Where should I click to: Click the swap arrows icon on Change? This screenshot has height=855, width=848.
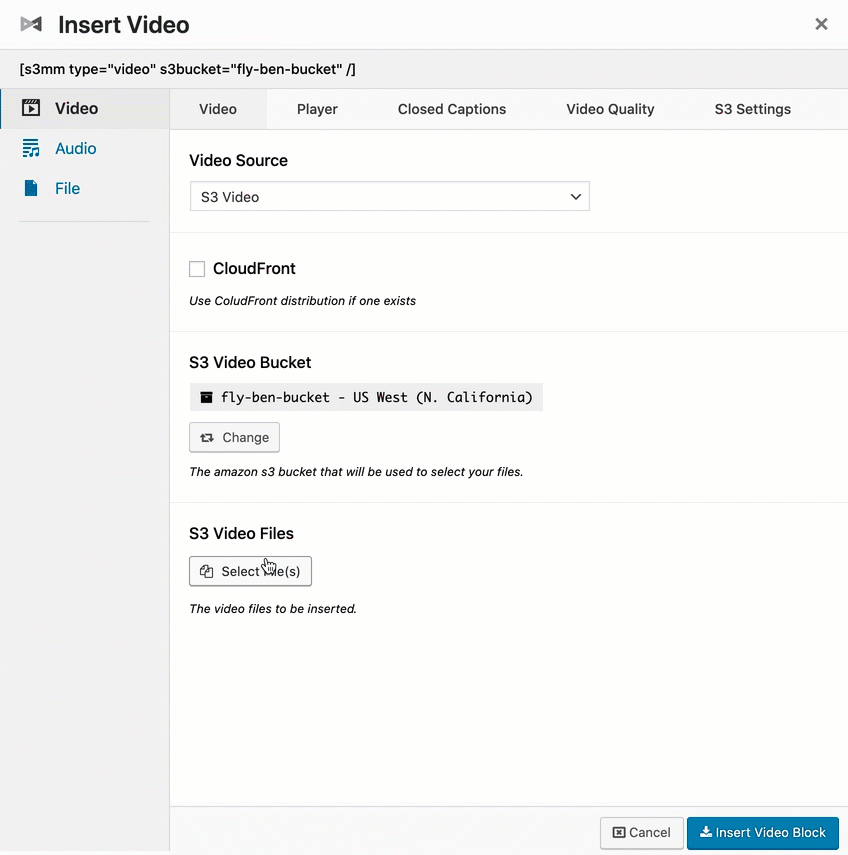tap(207, 438)
